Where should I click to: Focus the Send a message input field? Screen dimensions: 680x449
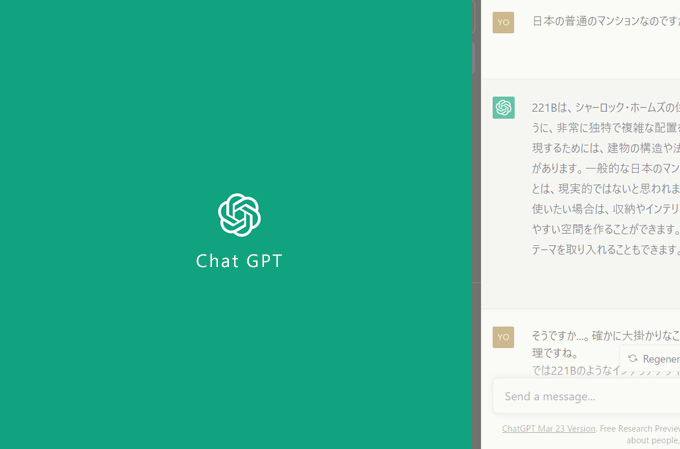pos(586,396)
